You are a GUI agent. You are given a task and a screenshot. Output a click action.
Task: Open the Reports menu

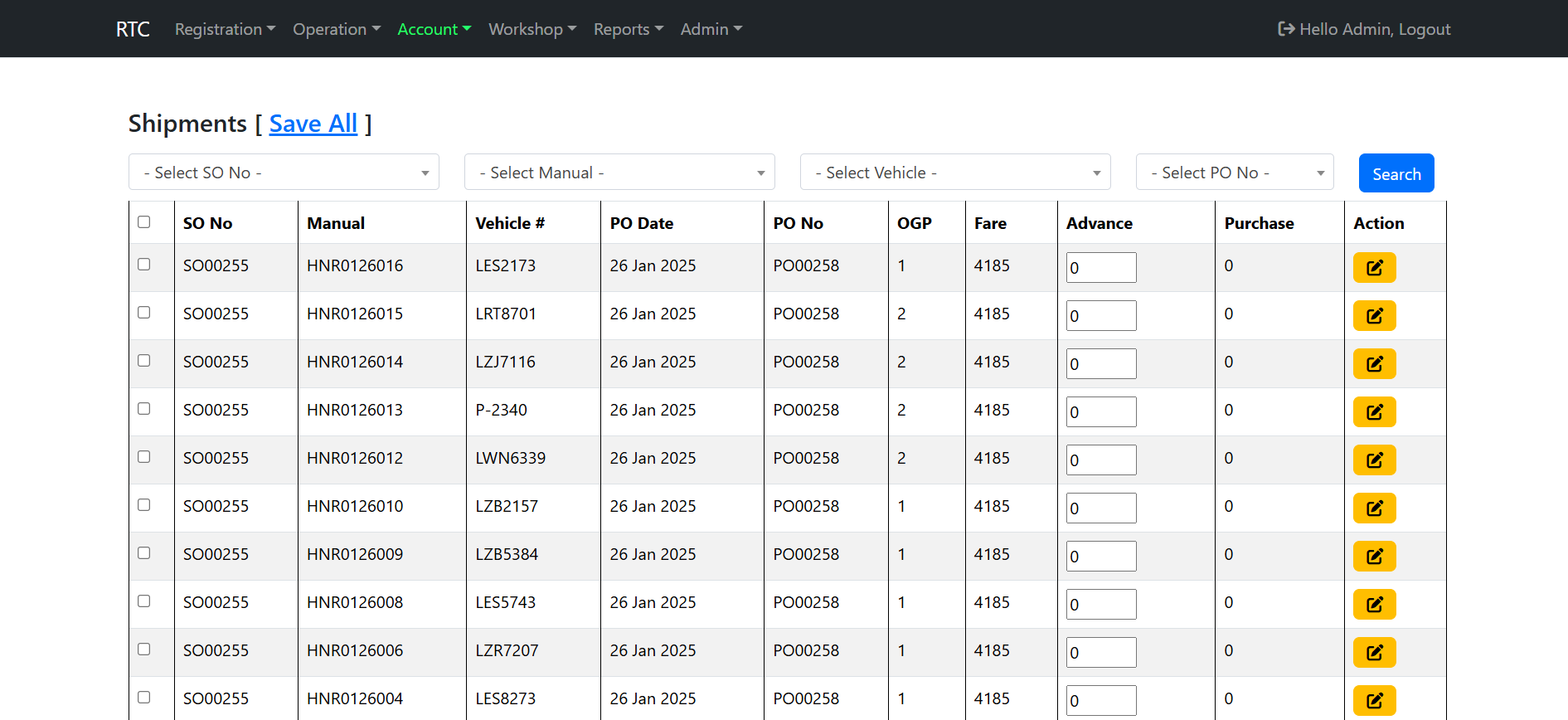pyautogui.click(x=628, y=29)
